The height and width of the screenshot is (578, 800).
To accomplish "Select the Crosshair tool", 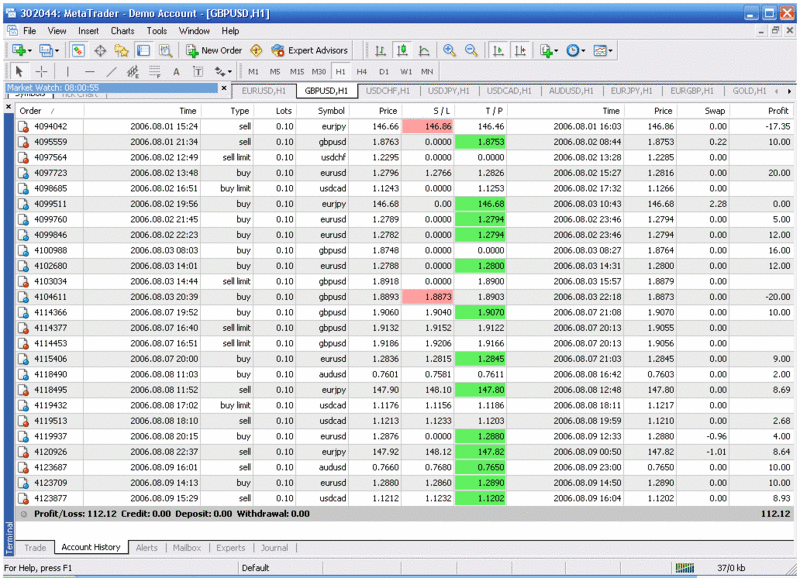I will (x=41, y=71).
